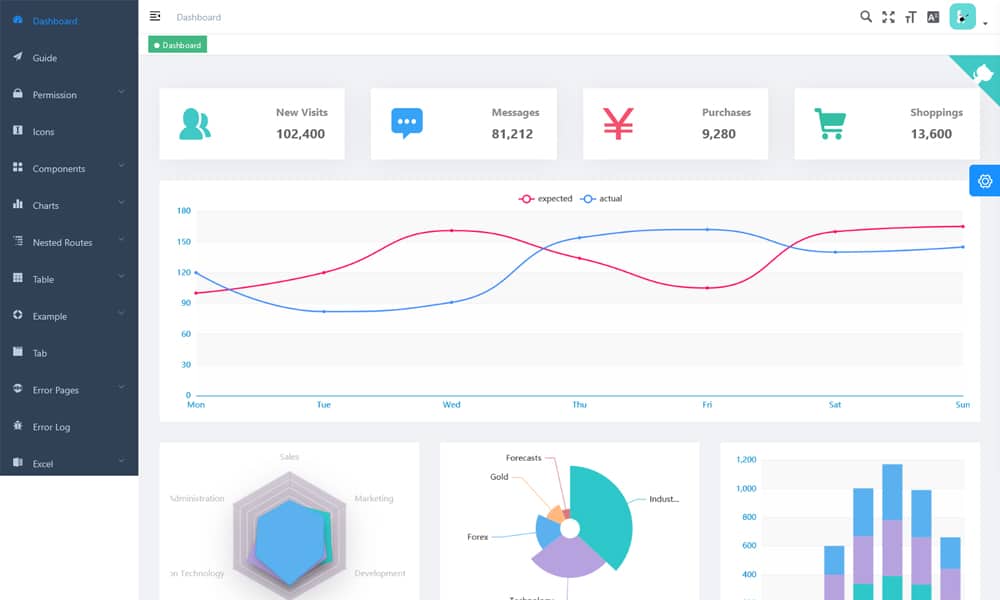Click the blue radar chart polygon

(290, 542)
